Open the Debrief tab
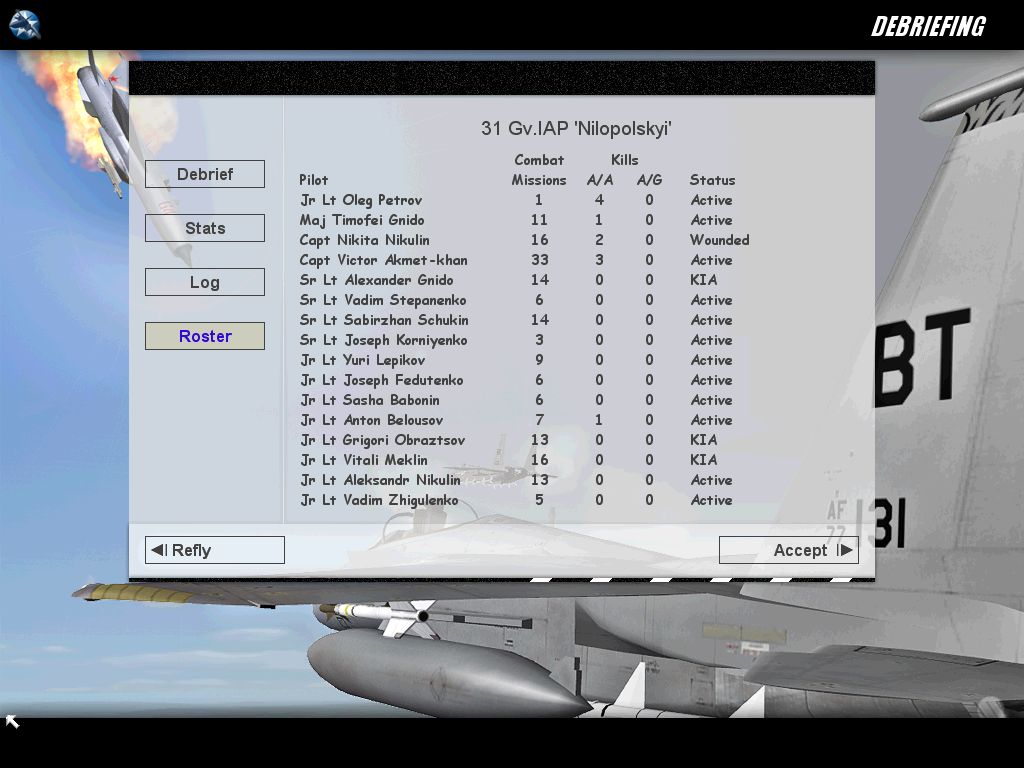Screen dimensions: 1024x768 pyautogui.click(x=204, y=174)
